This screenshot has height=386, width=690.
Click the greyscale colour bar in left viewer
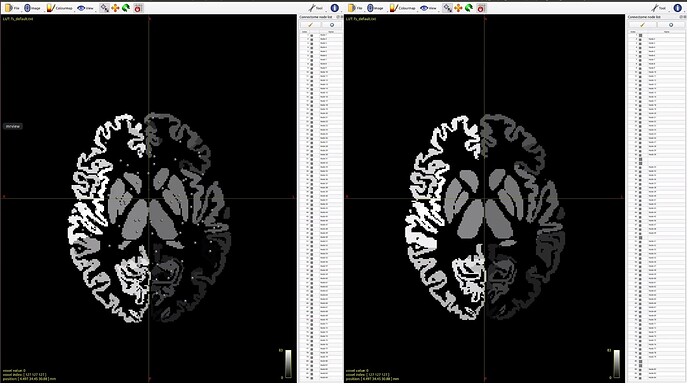pyautogui.click(x=288, y=364)
